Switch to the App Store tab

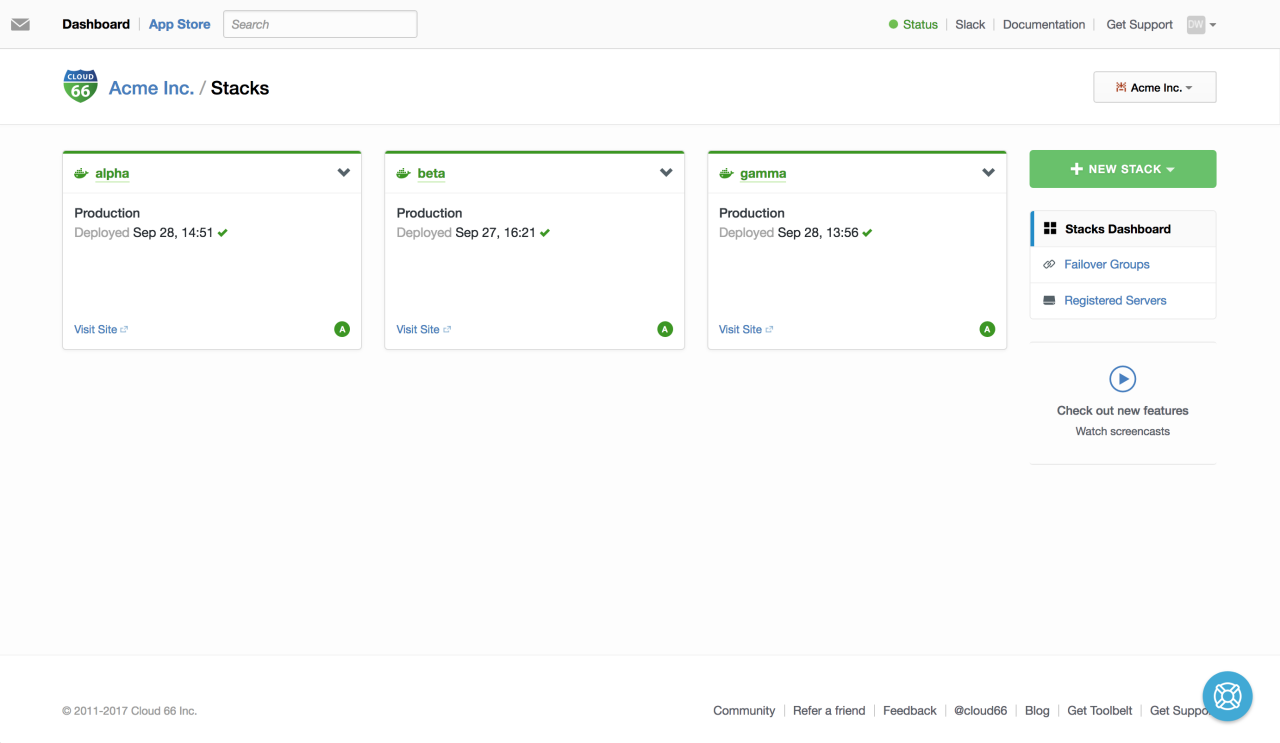[x=179, y=24]
